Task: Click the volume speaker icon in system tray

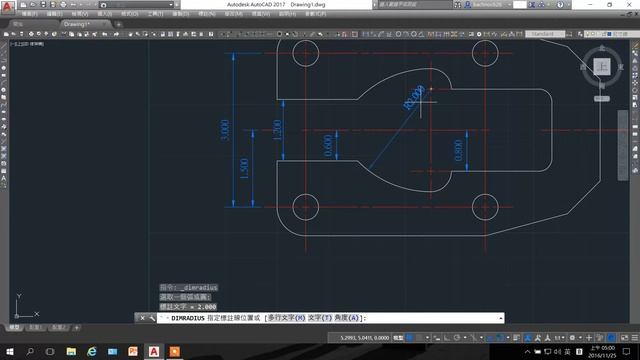Action: click(557, 352)
